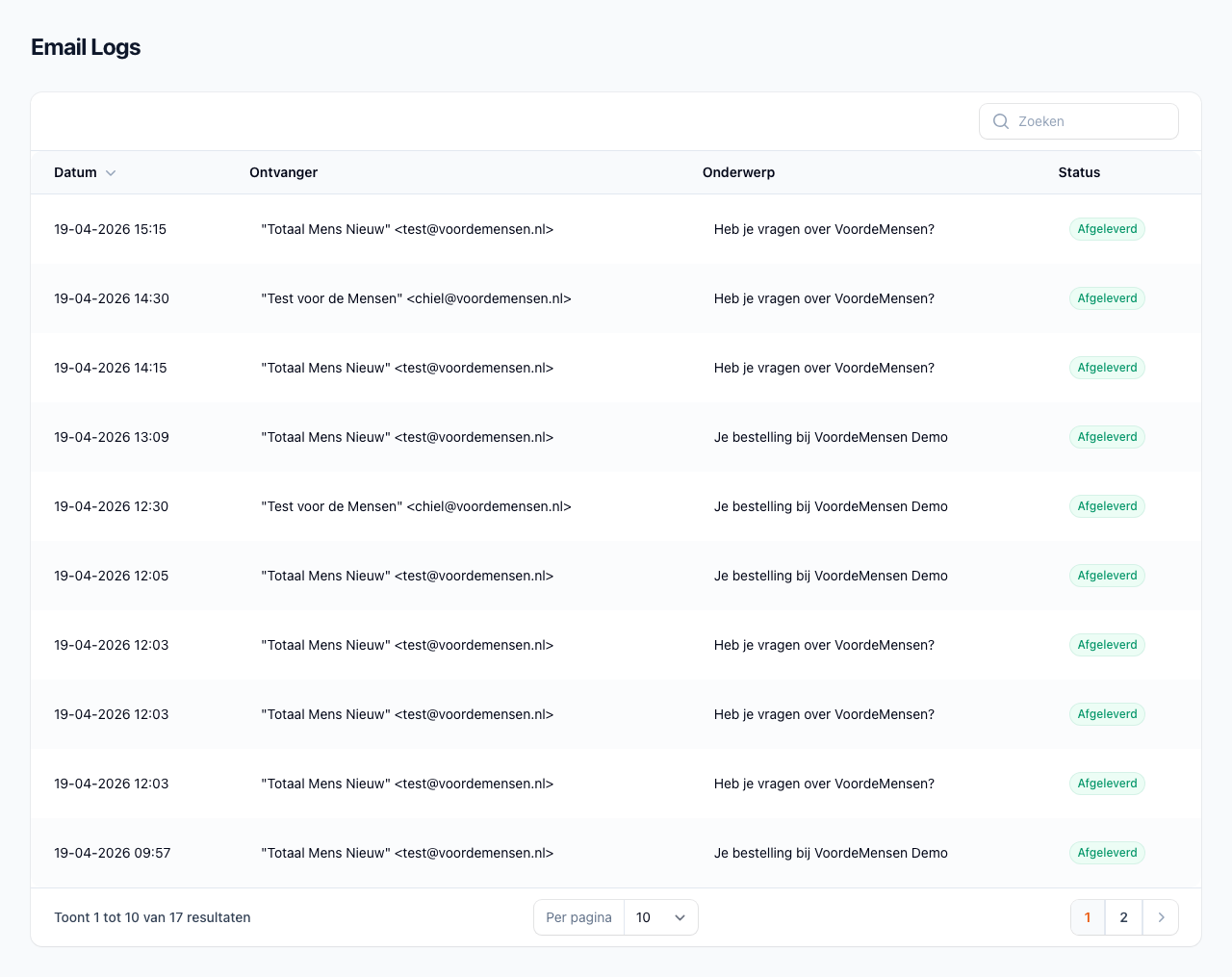Image resolution: width=1232 pixels, height=977 pixels.
Task: Click into the Zoeken search field
Action: click(x=1078, y=121)
